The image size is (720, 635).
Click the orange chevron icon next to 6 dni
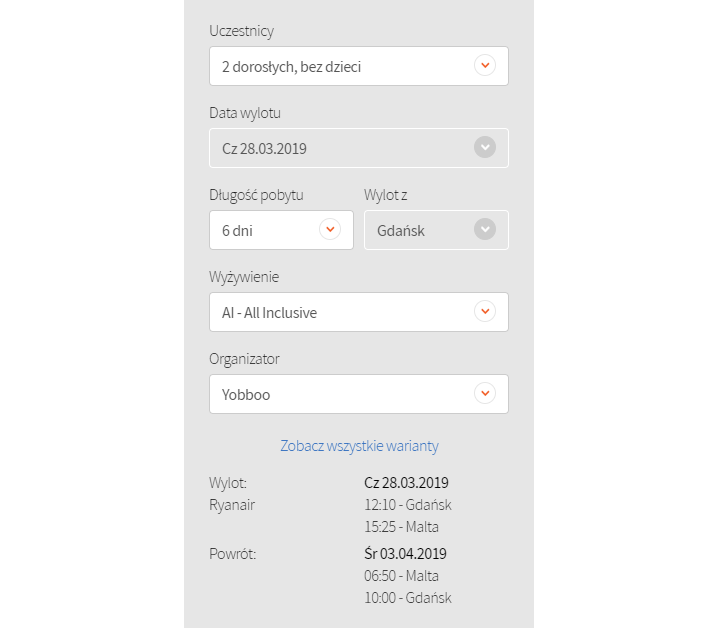point(329,229)
